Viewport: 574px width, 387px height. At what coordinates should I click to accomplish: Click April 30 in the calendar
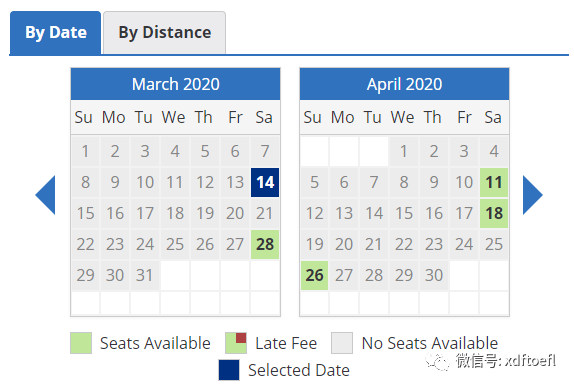click(434, 275)
